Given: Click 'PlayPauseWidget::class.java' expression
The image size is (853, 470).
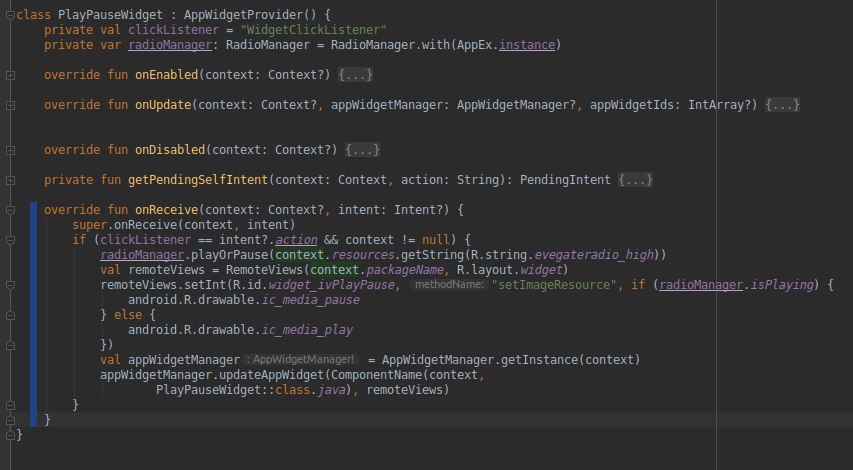Looking at the screenshot, I should pos(250,389).
